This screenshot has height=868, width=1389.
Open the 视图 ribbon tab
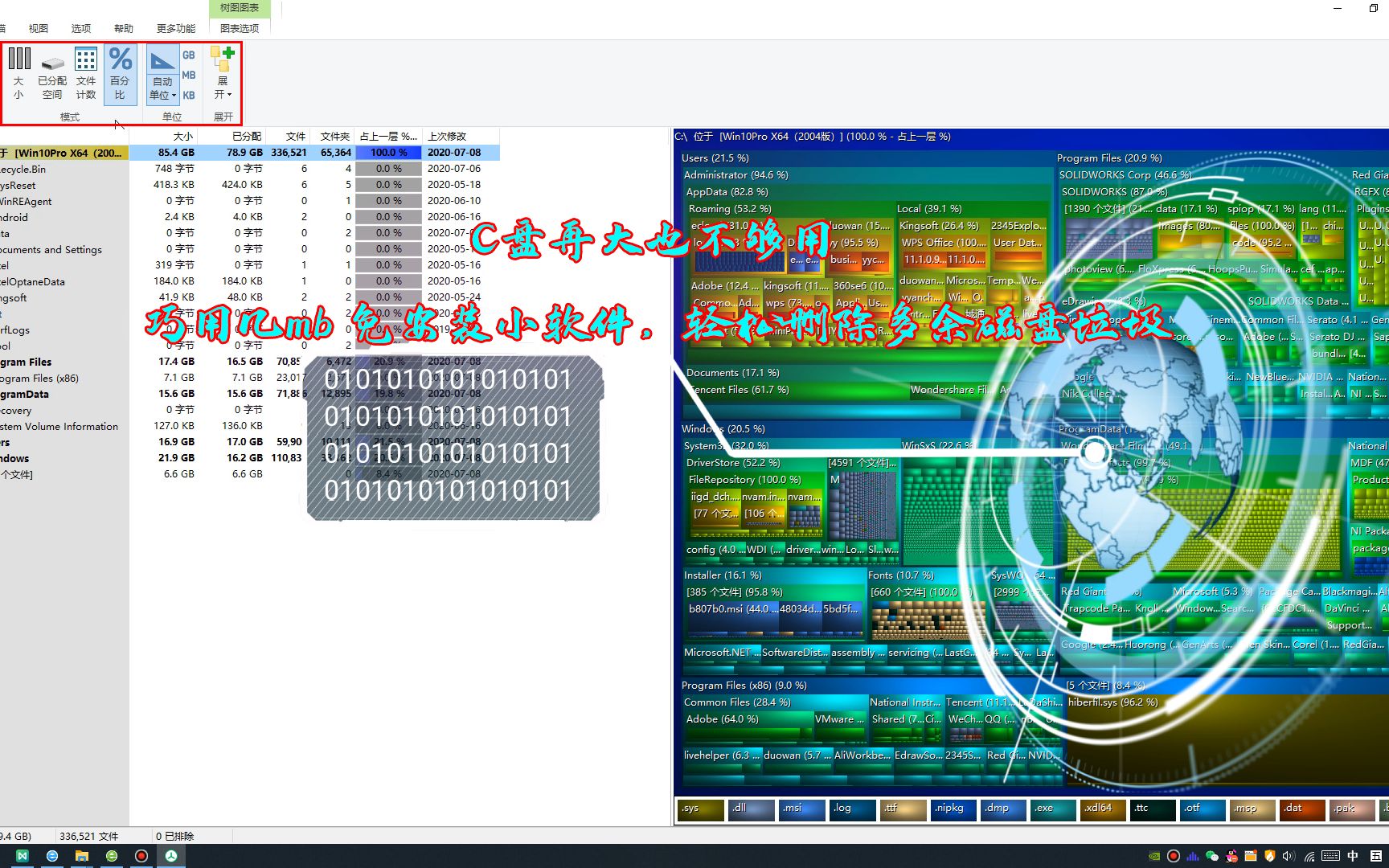point(39,28)
